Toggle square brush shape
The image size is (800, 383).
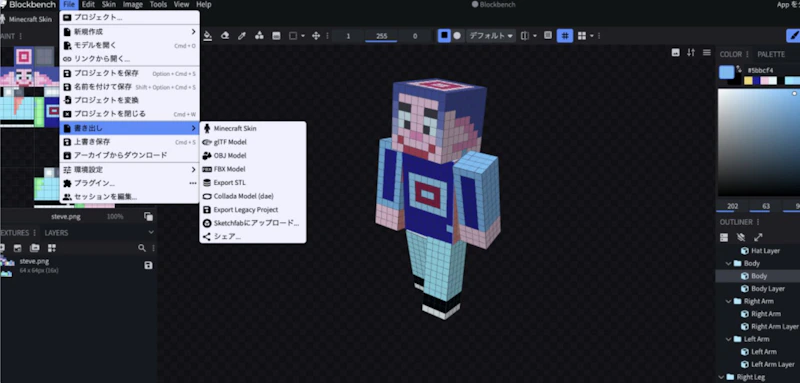444,36
